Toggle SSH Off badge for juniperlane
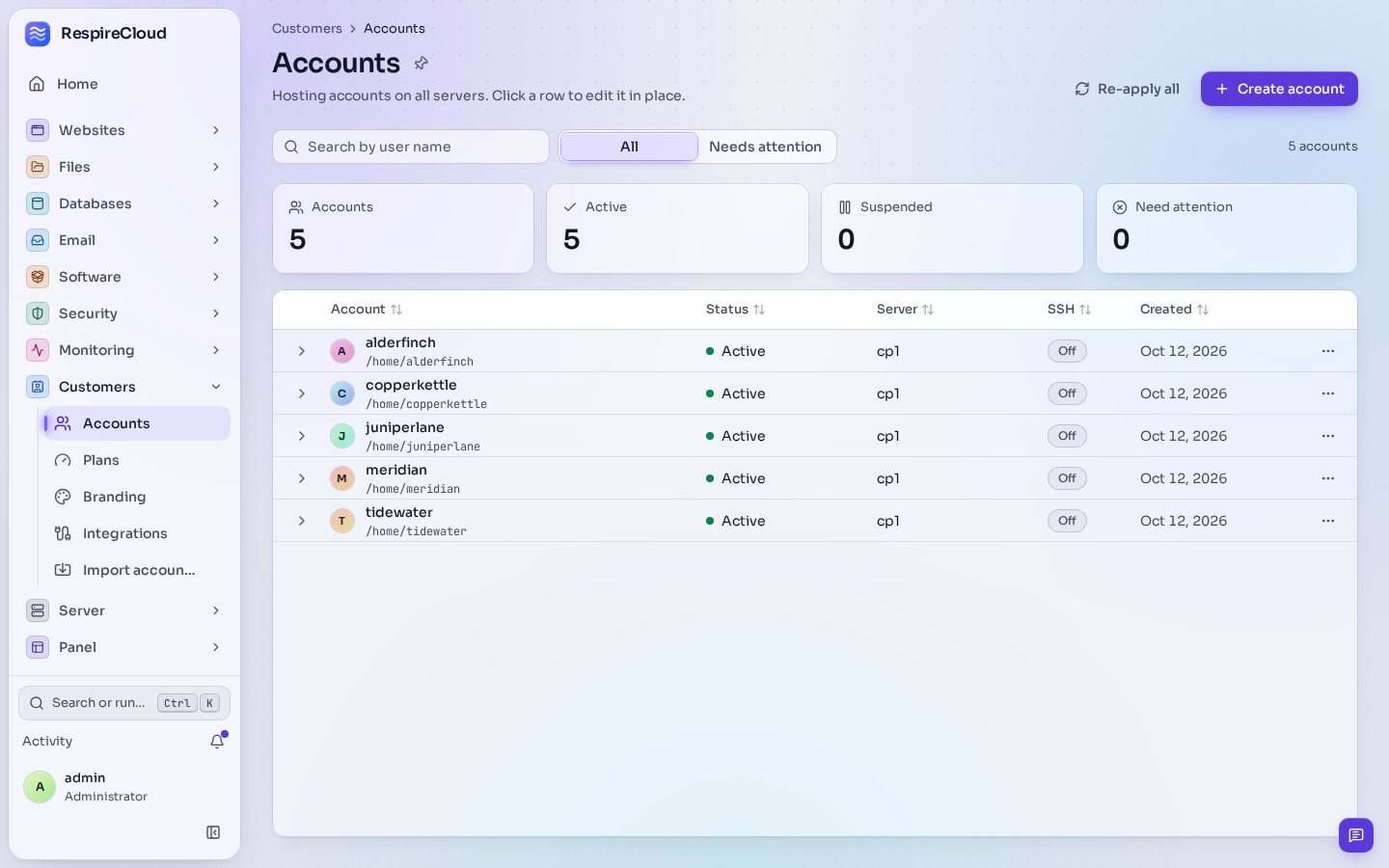Viewport: 1389px width, 868px height. tap(1067, 436)
